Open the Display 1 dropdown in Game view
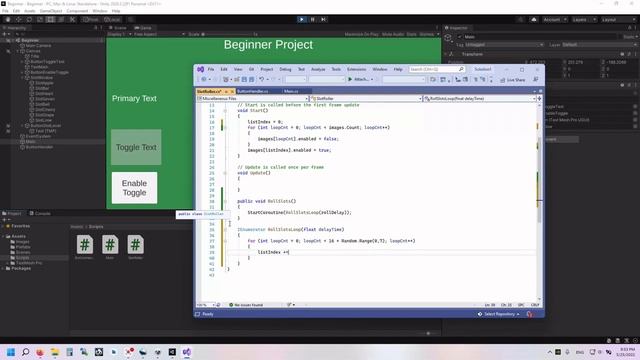The width and height of the screenshot is (640, 360). [119, 34]
